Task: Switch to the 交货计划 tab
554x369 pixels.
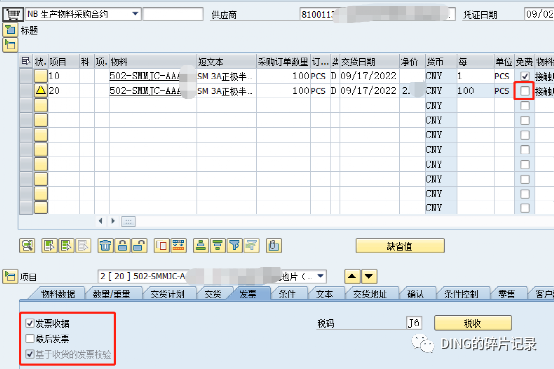Action: point(168,294)
